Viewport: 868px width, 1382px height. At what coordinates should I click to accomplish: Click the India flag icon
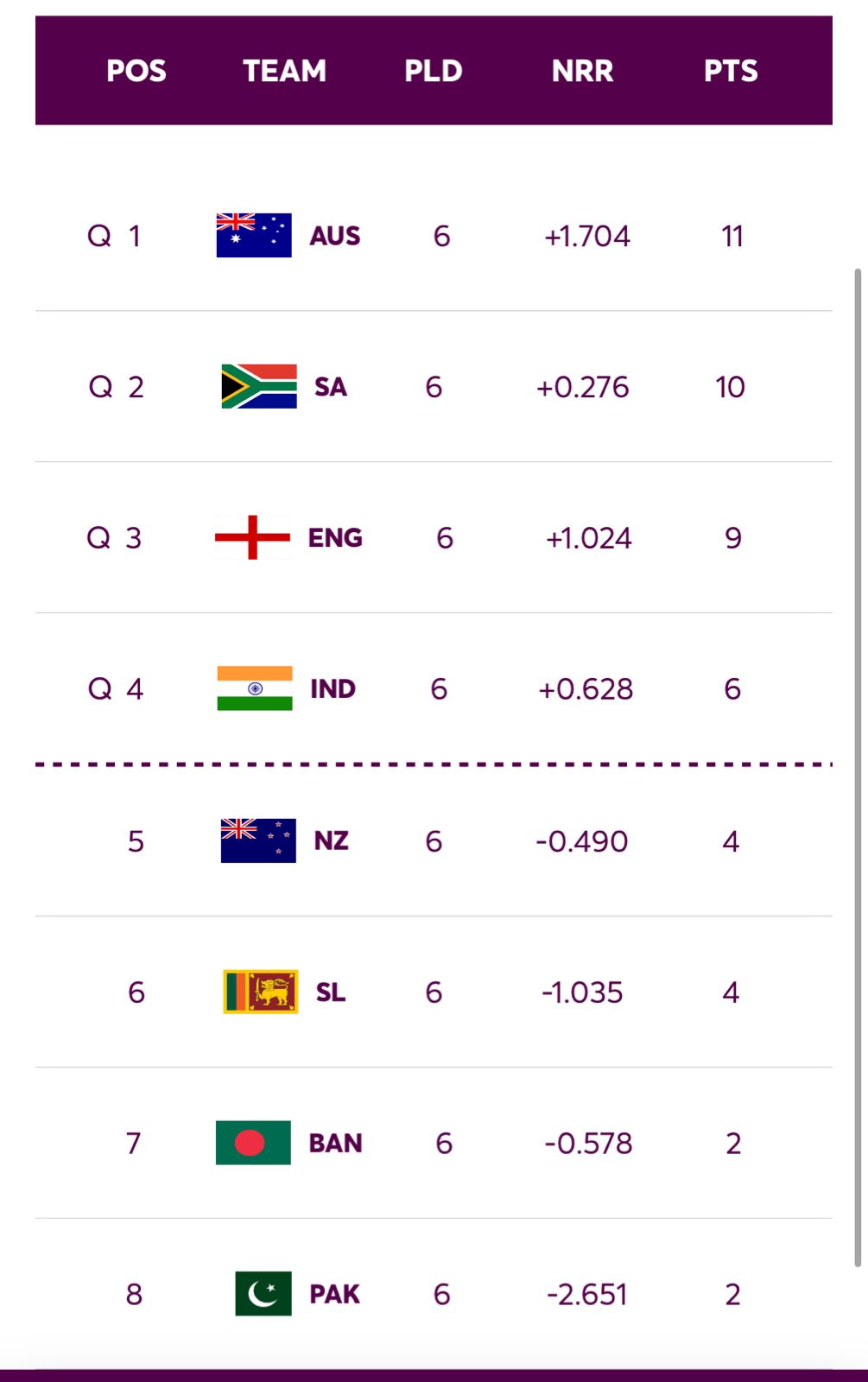254,688
